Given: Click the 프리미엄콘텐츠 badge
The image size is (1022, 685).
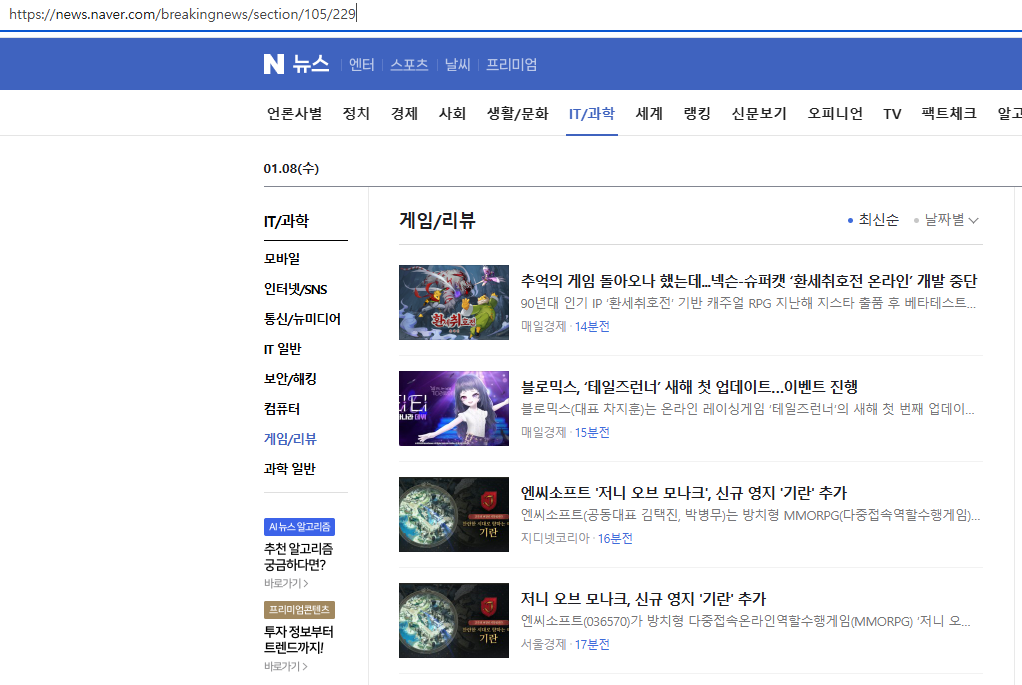Looking at the screenshot, I should (x=299, y=609).
